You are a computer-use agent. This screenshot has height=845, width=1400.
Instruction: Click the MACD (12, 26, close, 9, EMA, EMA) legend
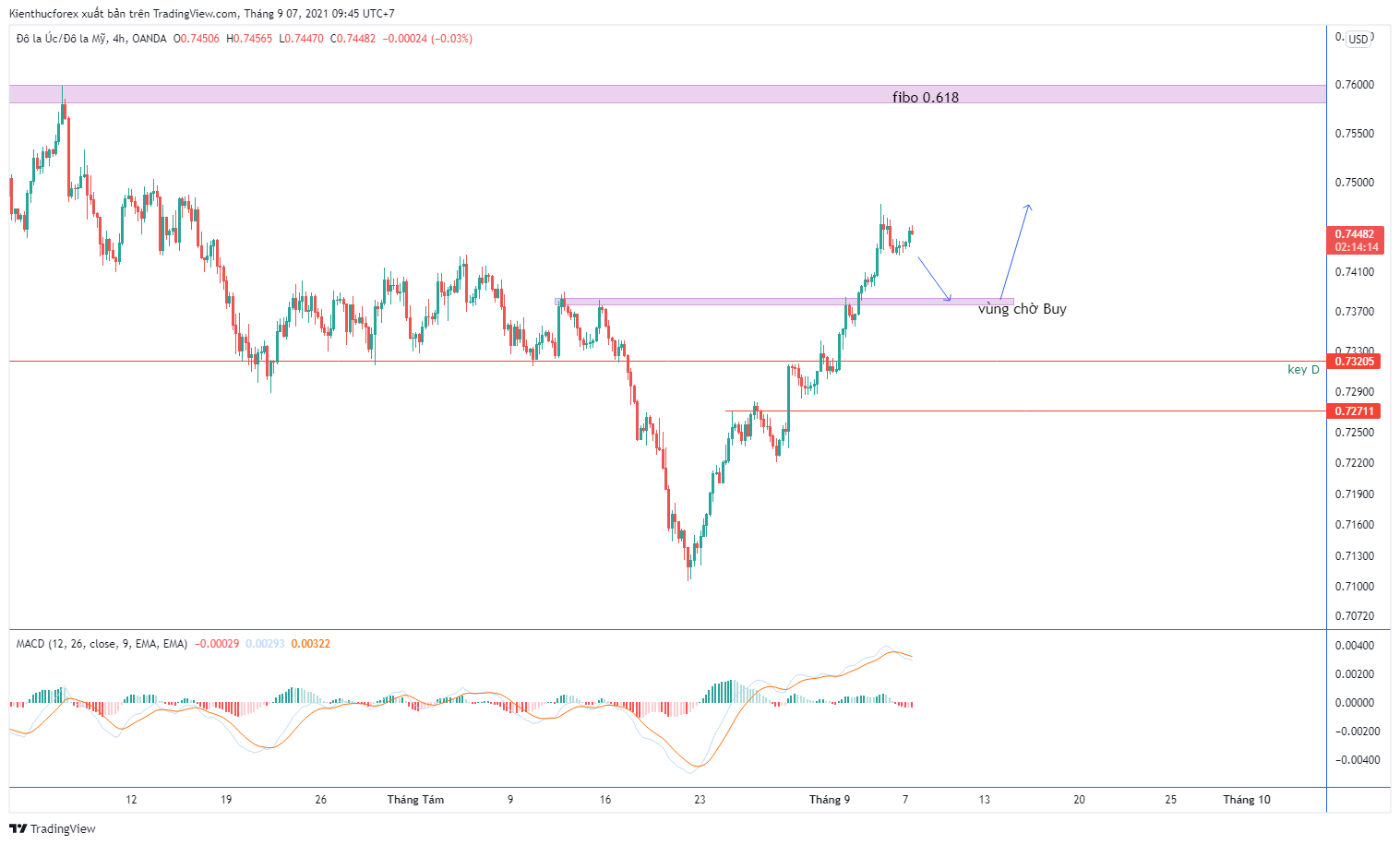click(x=102, y=644)
